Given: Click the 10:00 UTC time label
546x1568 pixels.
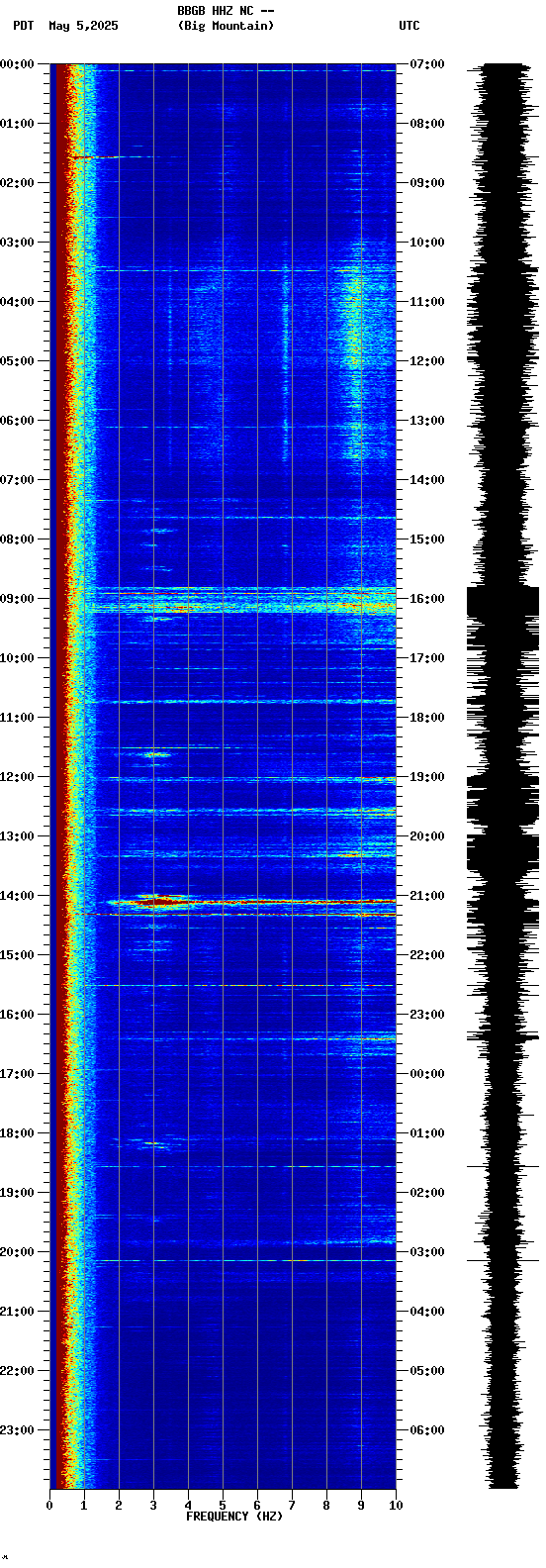Looking at the screenshot, I should (x=427, y=243).
